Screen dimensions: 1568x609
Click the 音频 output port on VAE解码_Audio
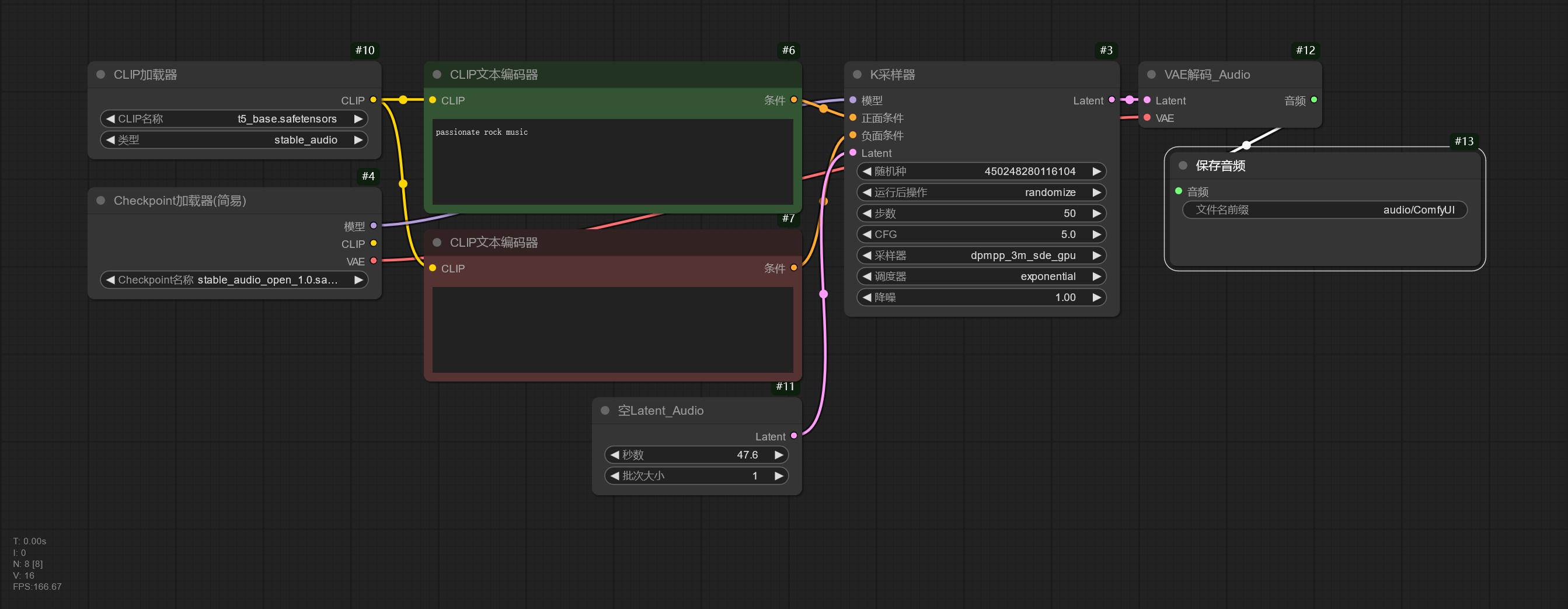tap(1314, 100)
